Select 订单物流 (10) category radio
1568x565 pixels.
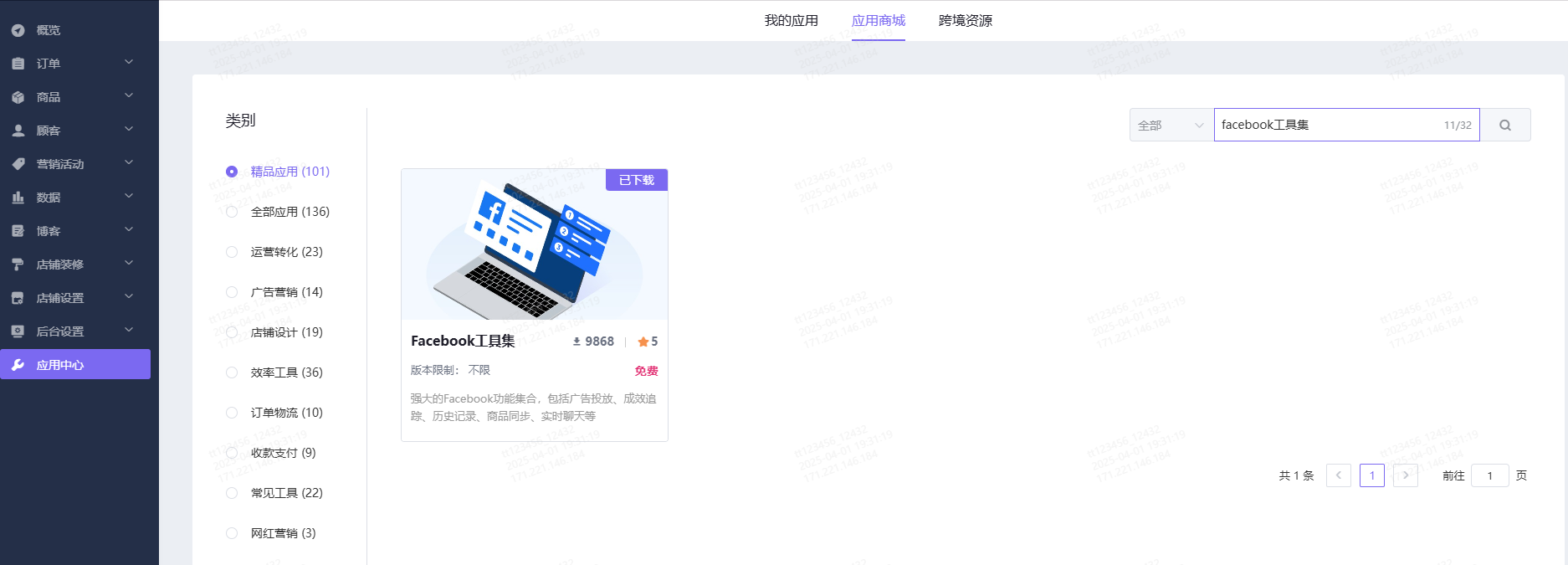point(232,413)
